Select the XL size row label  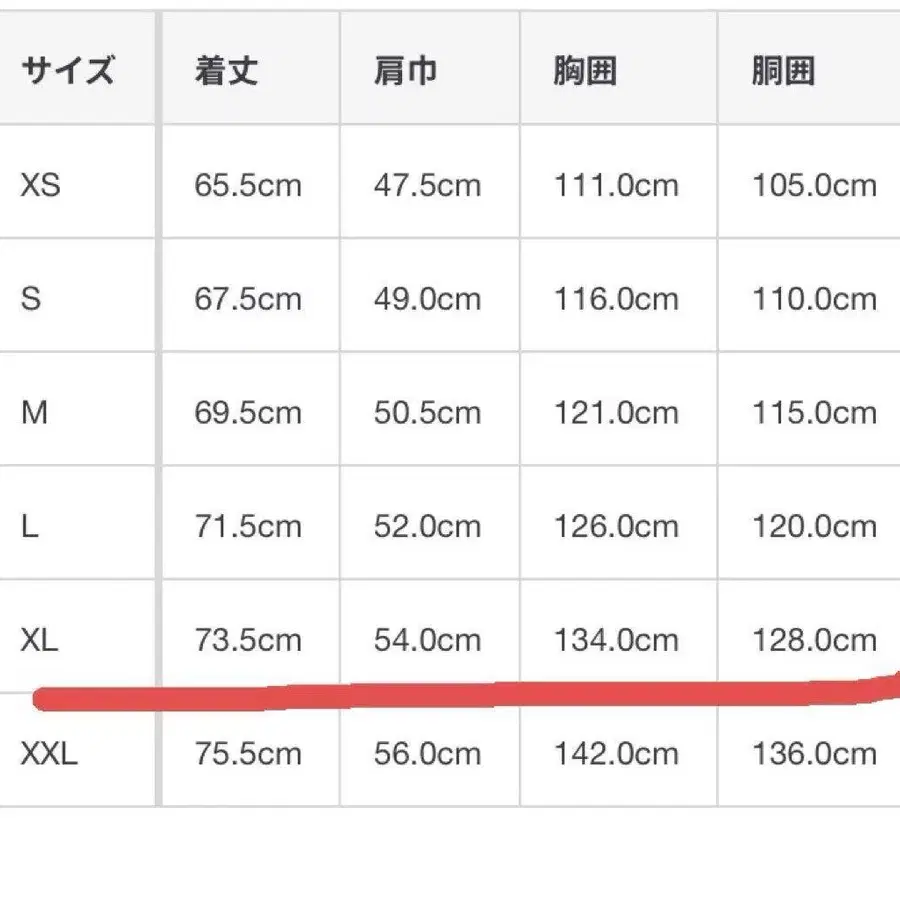pos(39,640)
